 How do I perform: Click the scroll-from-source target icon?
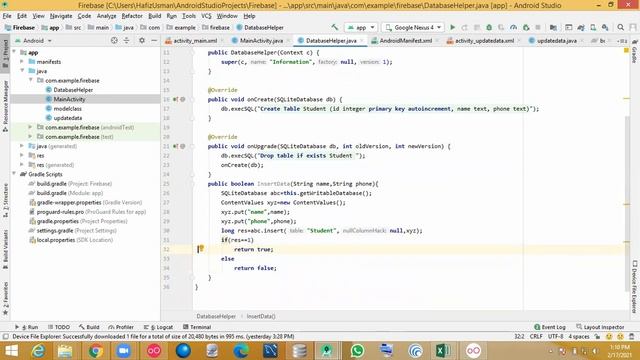pyautogui.click(x=114, y=40)
